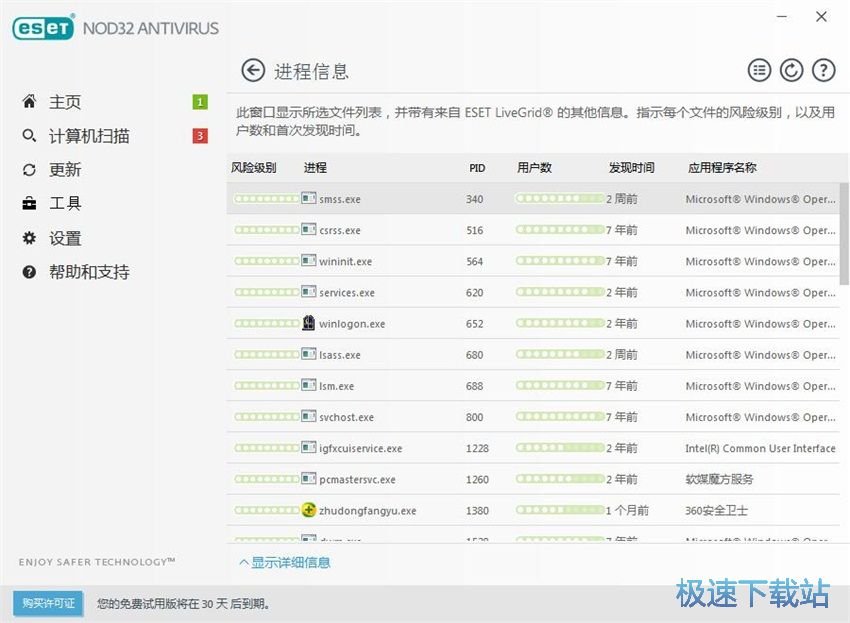Open the 更新 menu item
Screen dimensions: 850x623
pyautogui.click(x=65, y=170)
